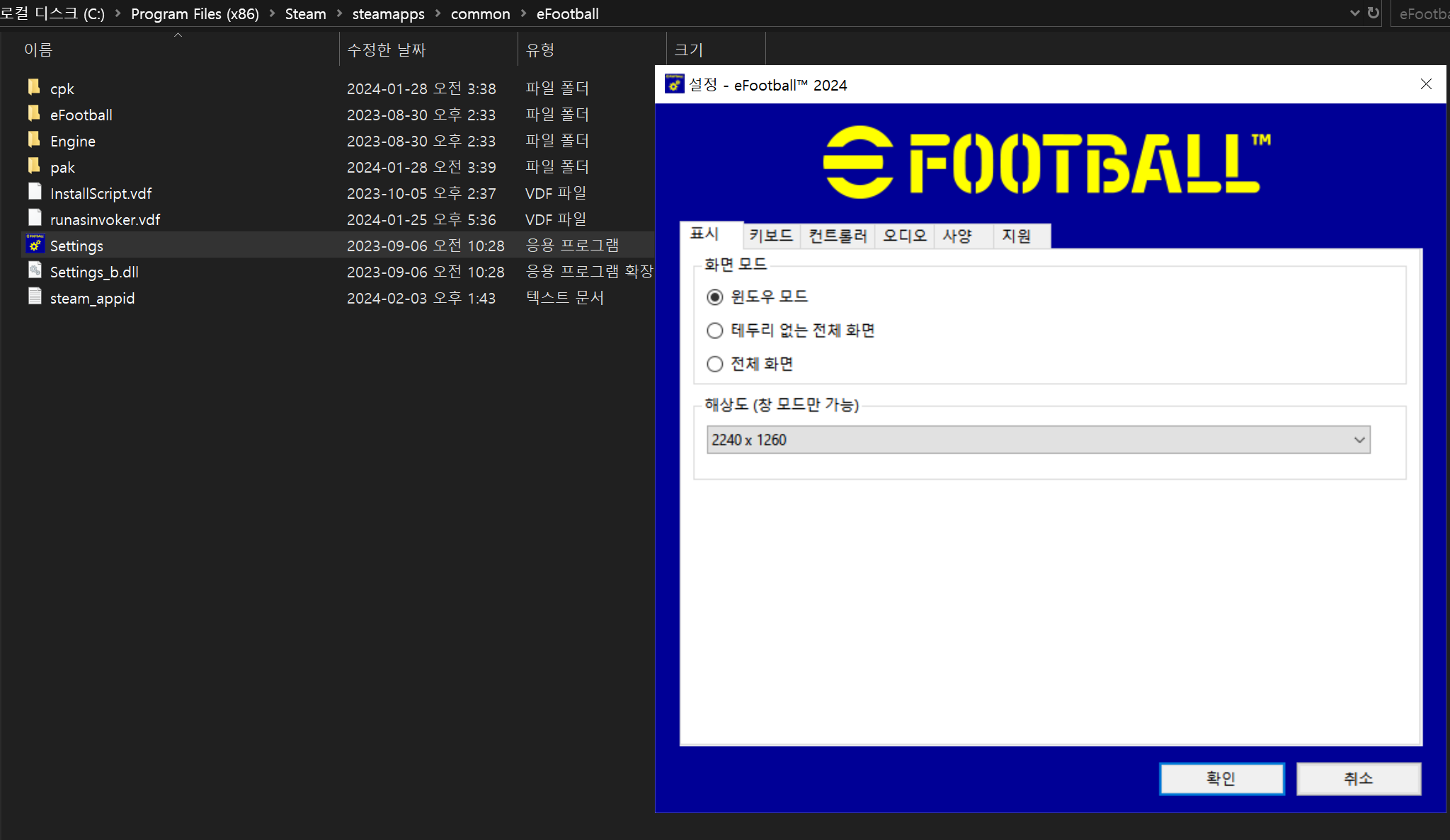
Task: Click date 2024-01-25 오후 5:36
Action: click(421, 219)
